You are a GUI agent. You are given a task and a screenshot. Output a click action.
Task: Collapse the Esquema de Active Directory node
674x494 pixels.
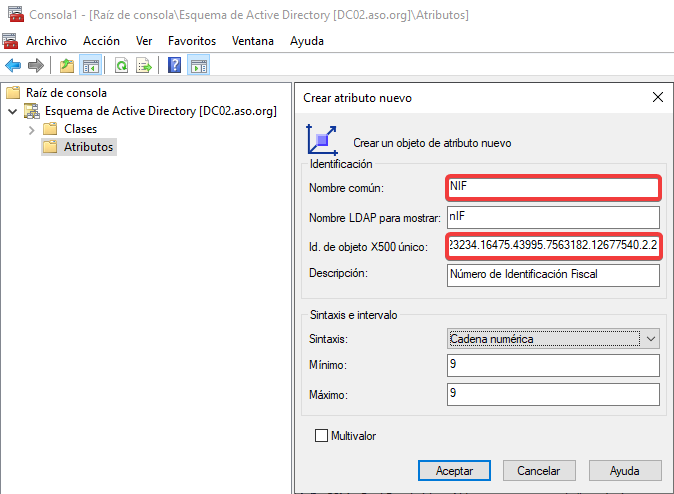(12, 111)
